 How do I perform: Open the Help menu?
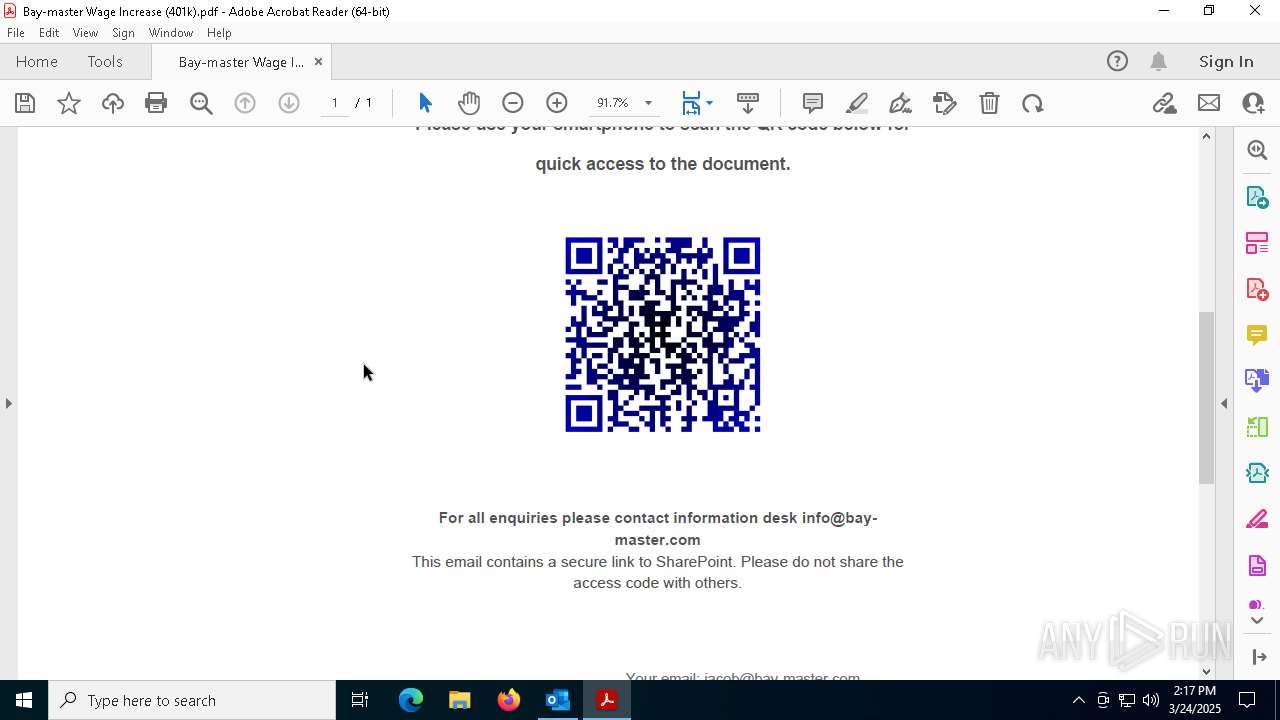pos(219,32)
